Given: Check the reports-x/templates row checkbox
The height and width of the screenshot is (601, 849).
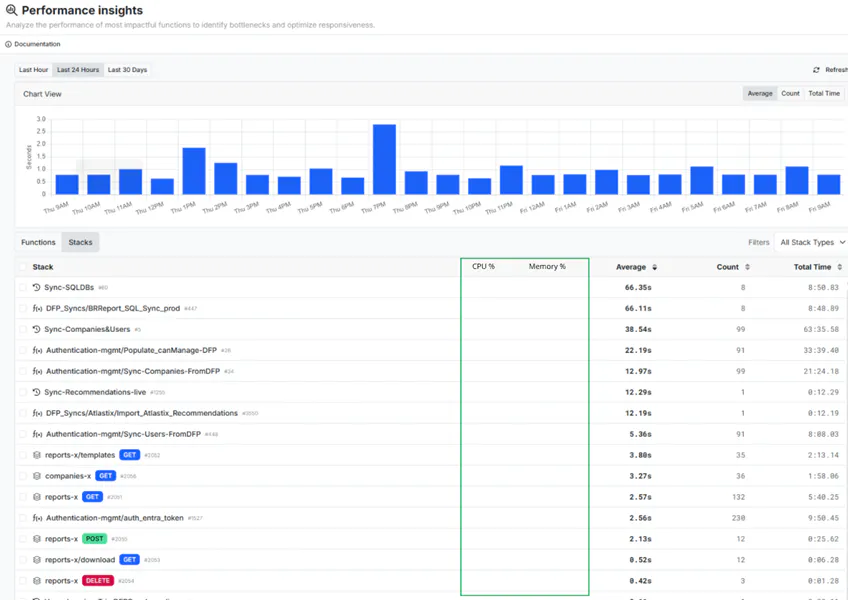Looking at the screenshot, I should 23,455.
